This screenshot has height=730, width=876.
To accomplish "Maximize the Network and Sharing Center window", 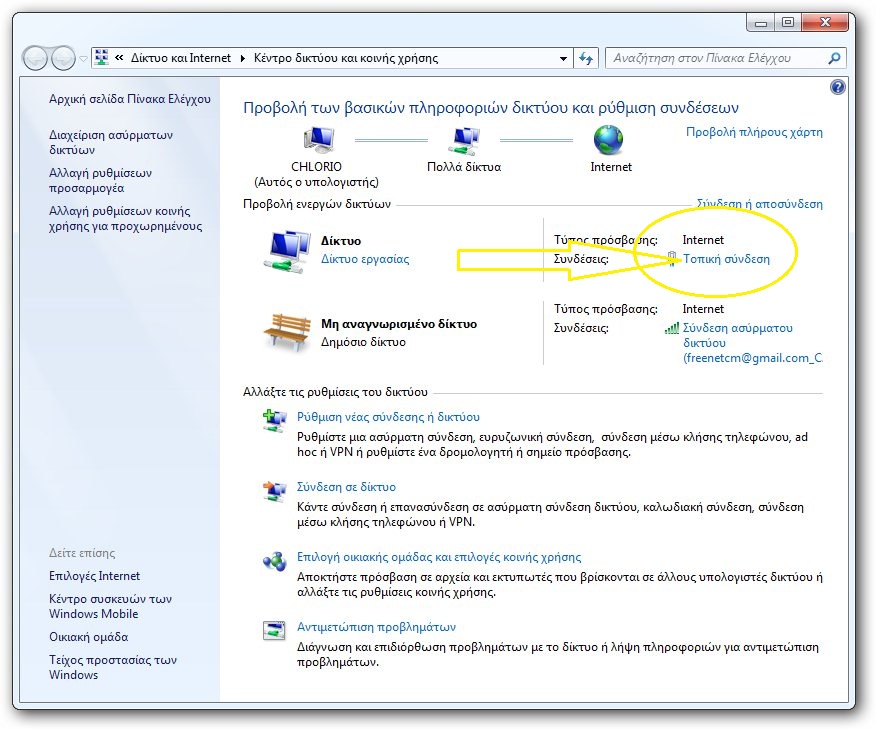I will (x=788, y=23).
